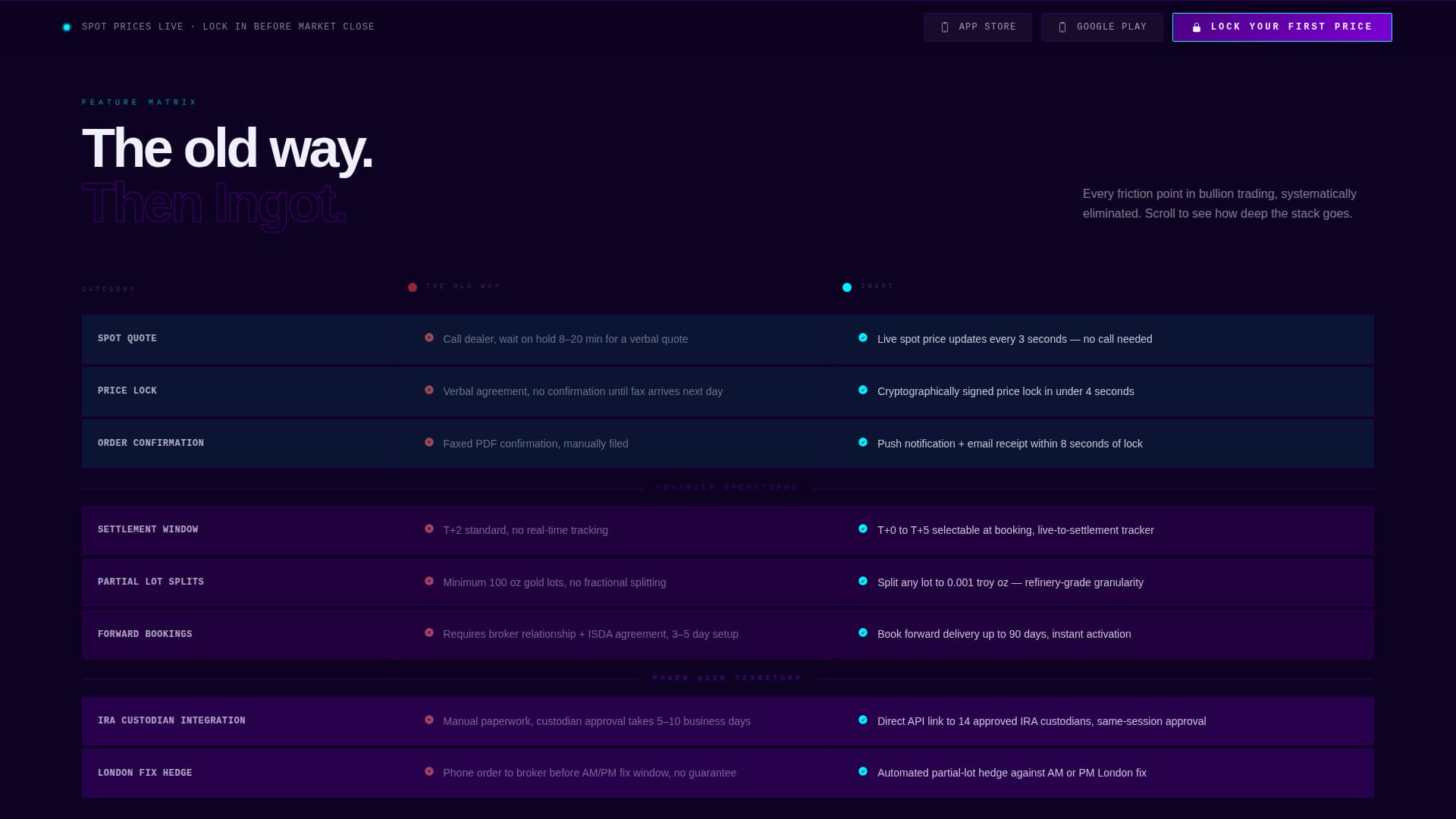Click INGOT column header text

click(x=877, y=287)
